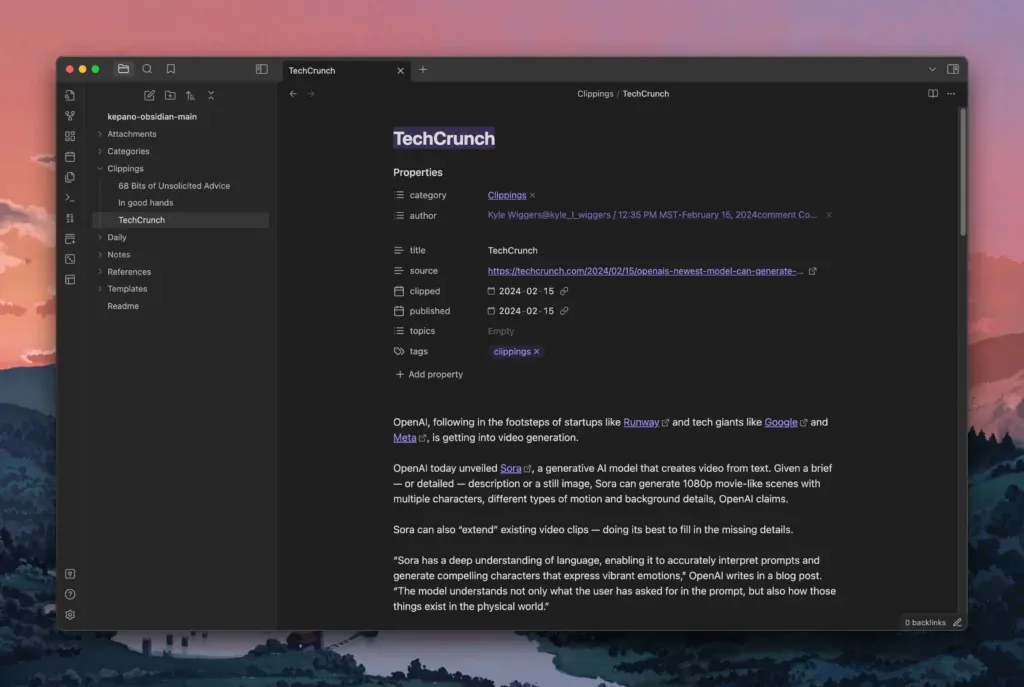Open more options menu for note
Viewport: 1024px width, 687px height.
(951, 93)
